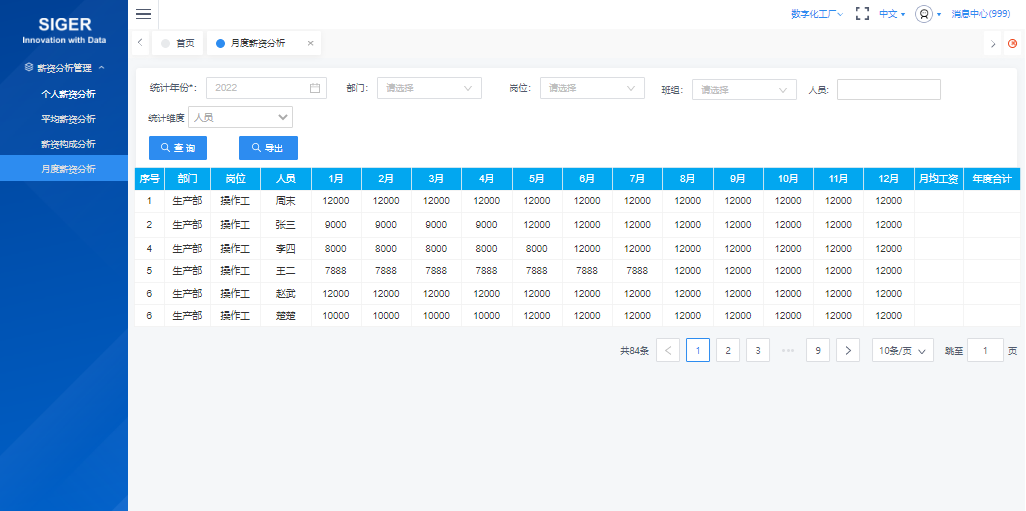Click the 薪资分析管理 menu icon
Viewport: 1026px width, 511px height.
(28, 67)
